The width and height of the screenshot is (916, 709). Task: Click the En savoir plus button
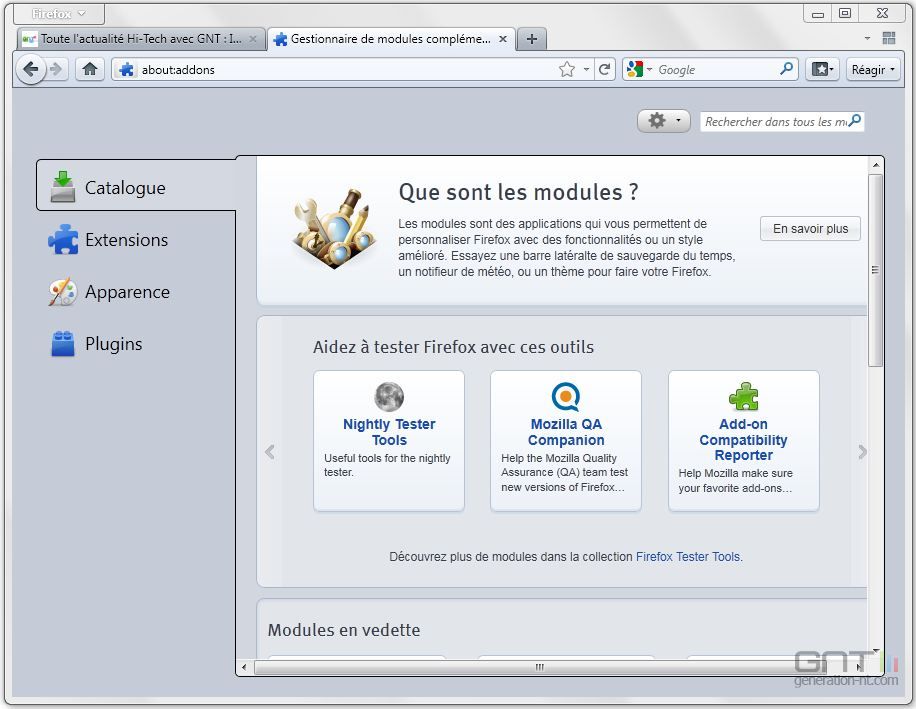tap(810, 228)
